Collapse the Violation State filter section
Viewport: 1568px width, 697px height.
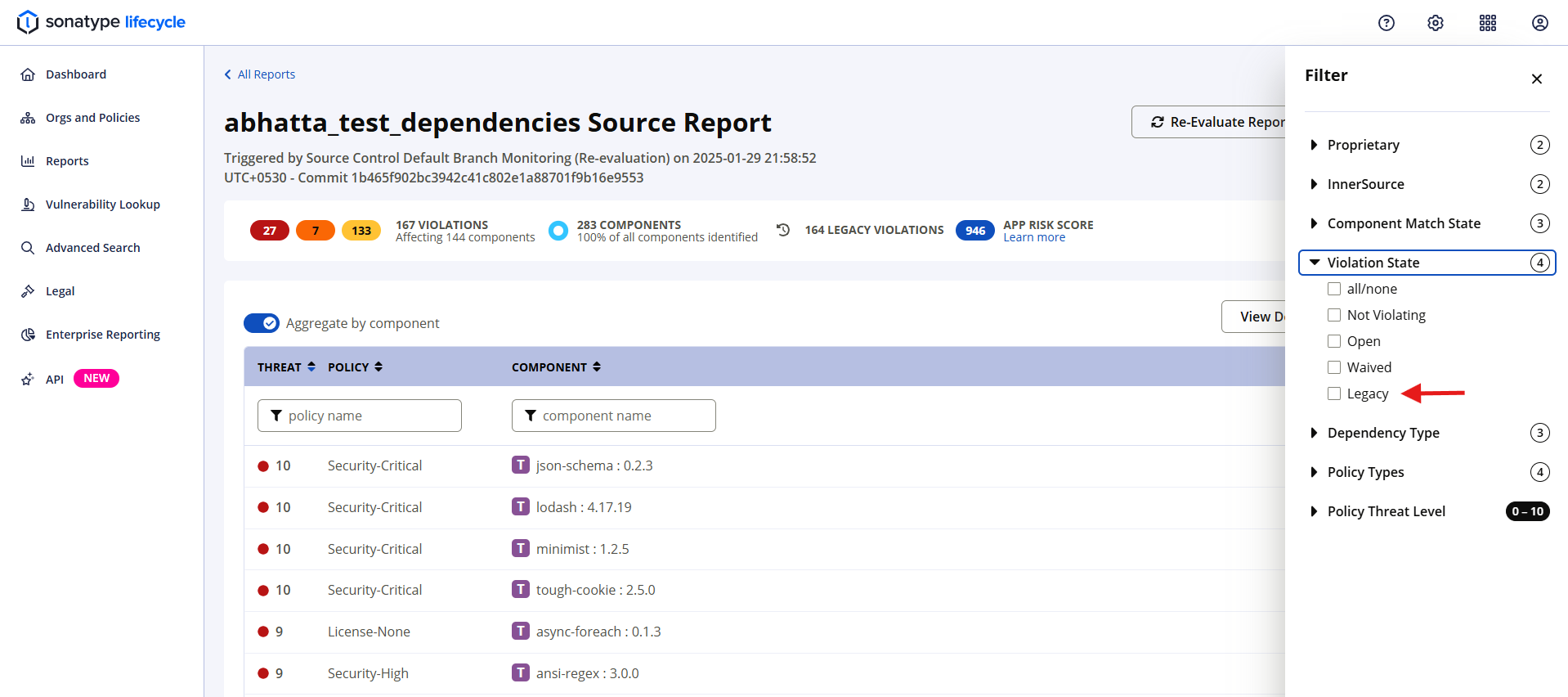[x=1427, y=263]
